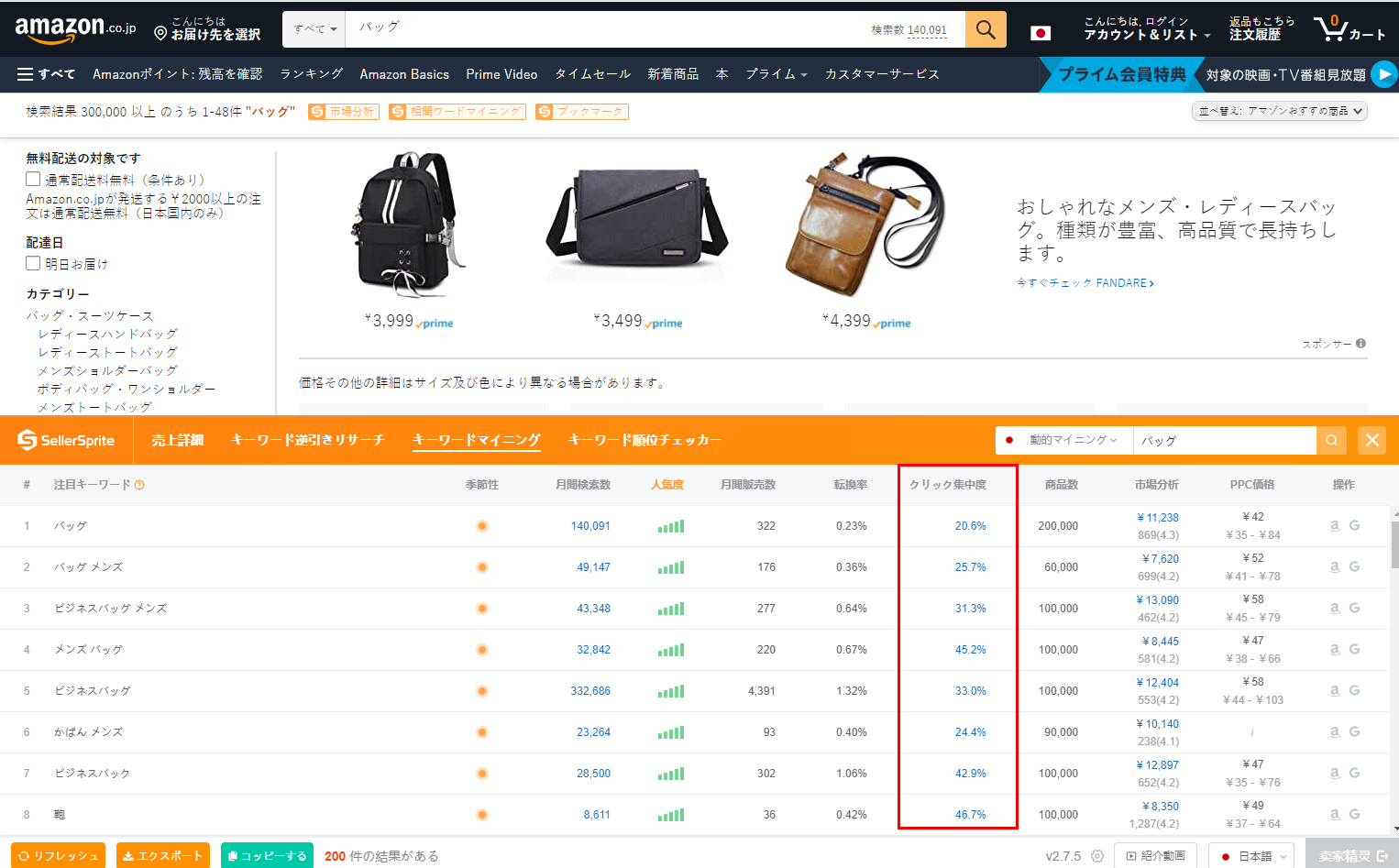Open the すべて search category dropdown
1399x868 pixels.
314,29
